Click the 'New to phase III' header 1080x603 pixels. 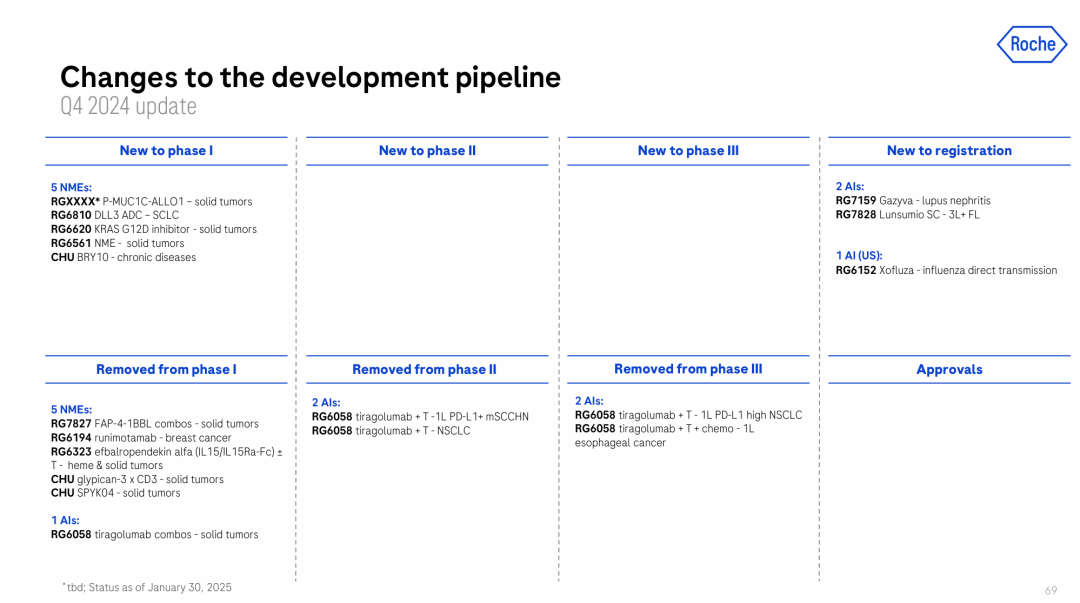pyautogui.click(x=688, y=151)
